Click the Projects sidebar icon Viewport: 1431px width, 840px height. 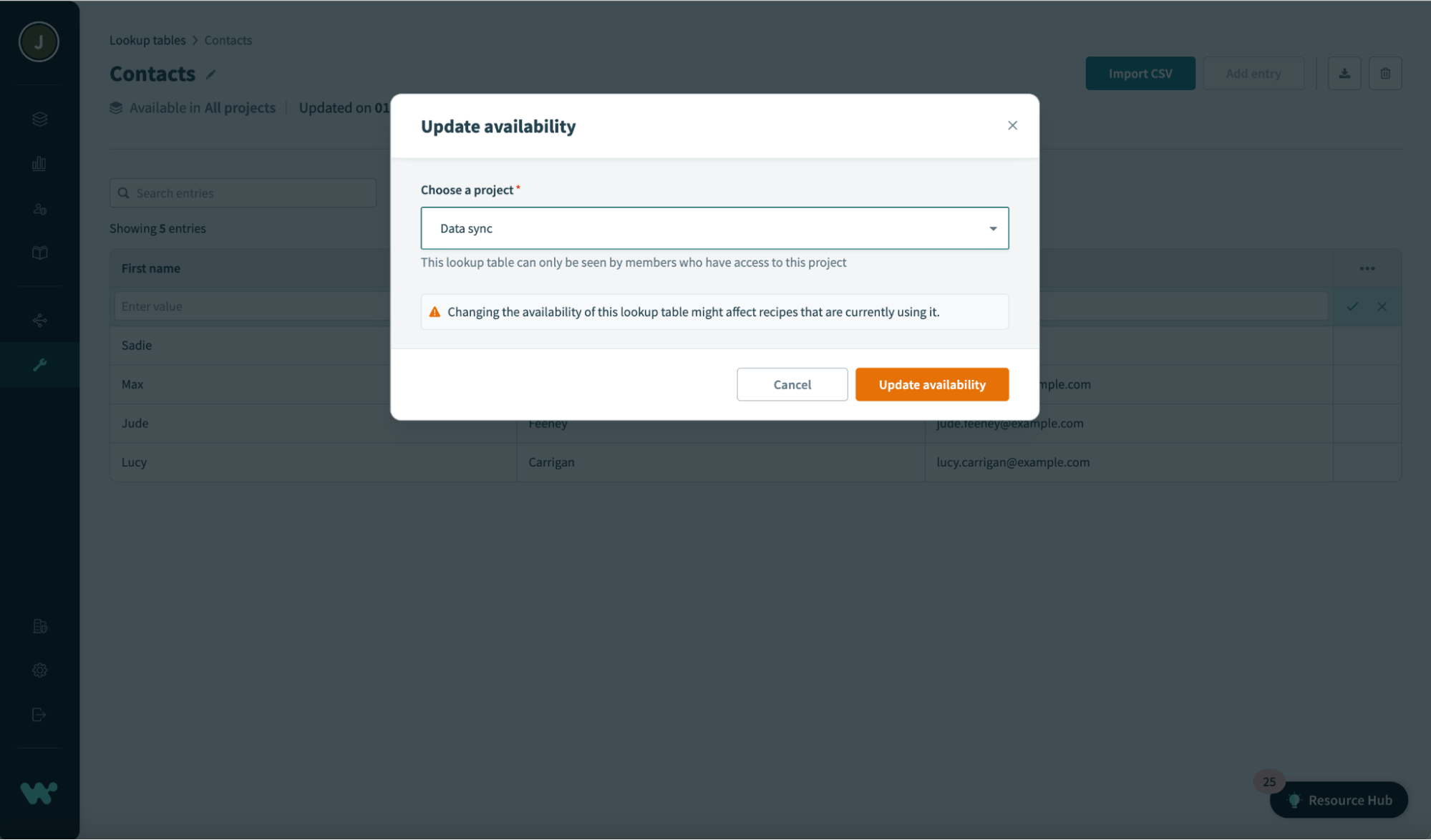(40, 118)
